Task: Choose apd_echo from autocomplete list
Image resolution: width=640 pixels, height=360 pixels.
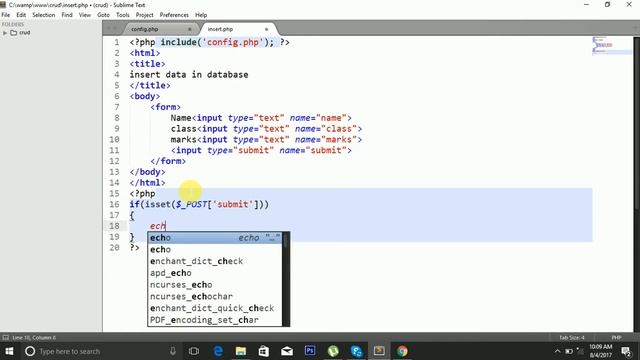Action: click(215, 273)
